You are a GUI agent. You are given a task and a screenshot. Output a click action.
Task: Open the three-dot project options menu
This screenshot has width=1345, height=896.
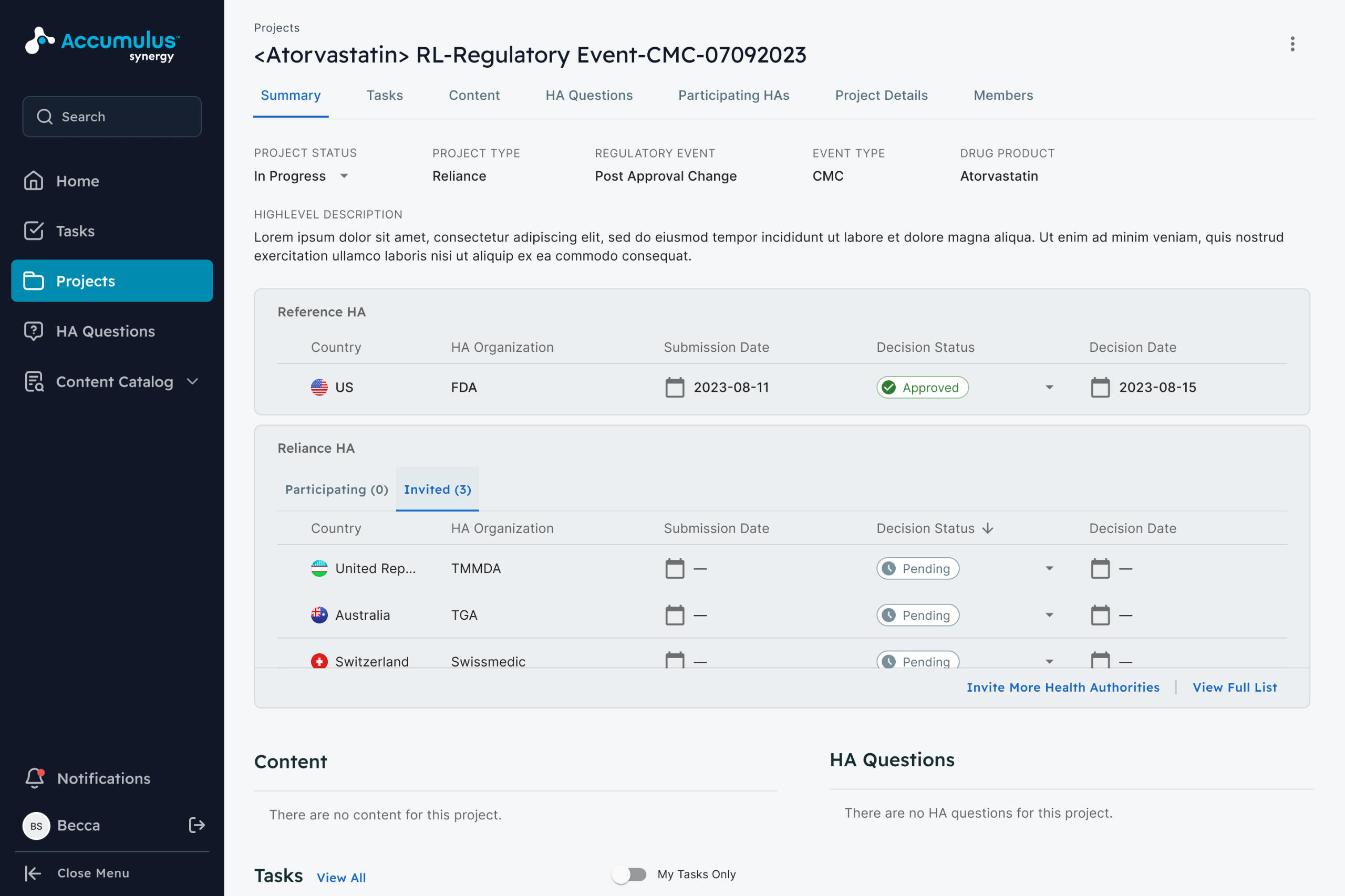(x=1292, y=44)
